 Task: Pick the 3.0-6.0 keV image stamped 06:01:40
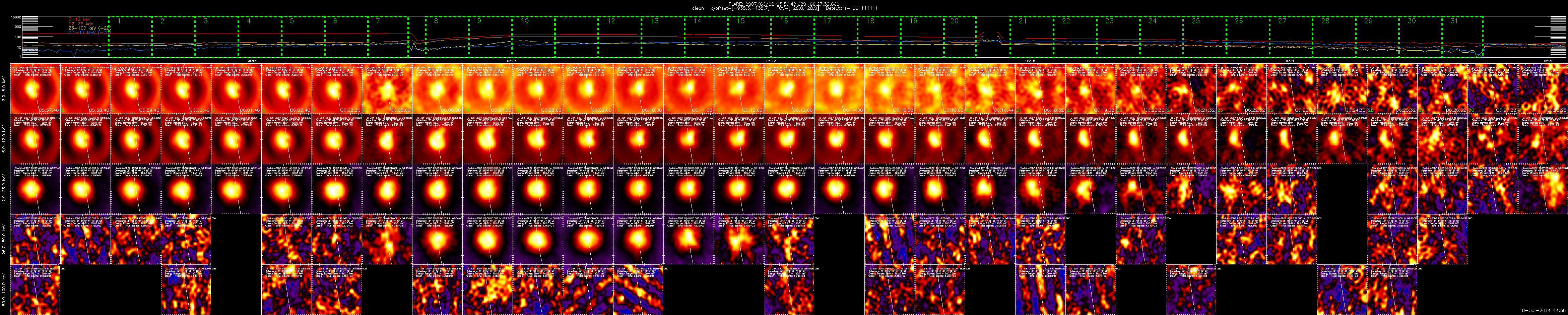(x=237, y=89)
